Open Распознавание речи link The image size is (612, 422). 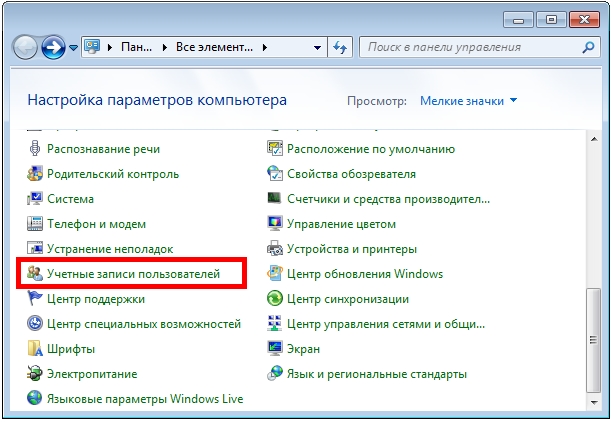[103, 149]
